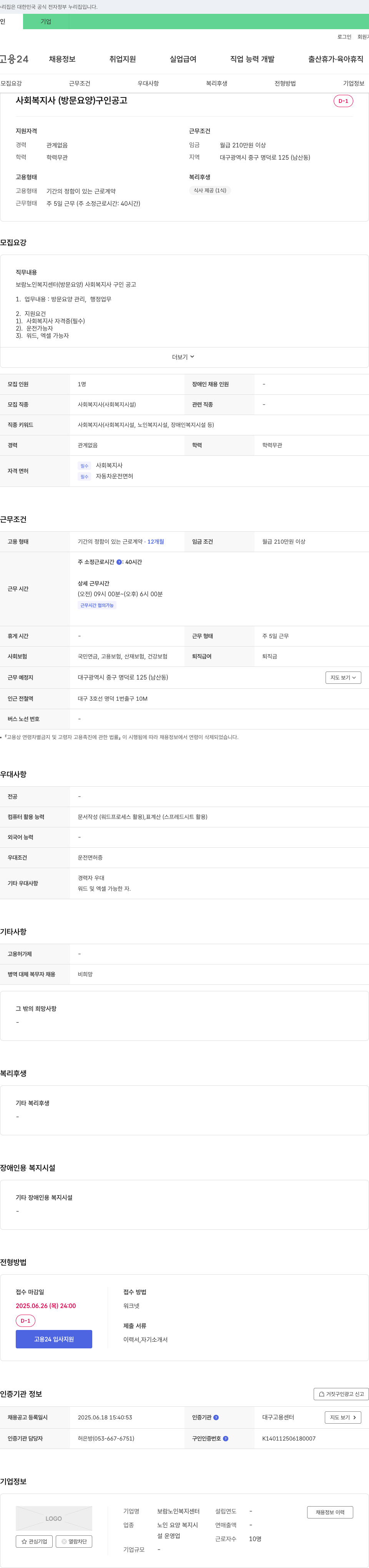Click 국민연금, 고용보험, 산재보험, 건강보험 cell

click(122, 656)
